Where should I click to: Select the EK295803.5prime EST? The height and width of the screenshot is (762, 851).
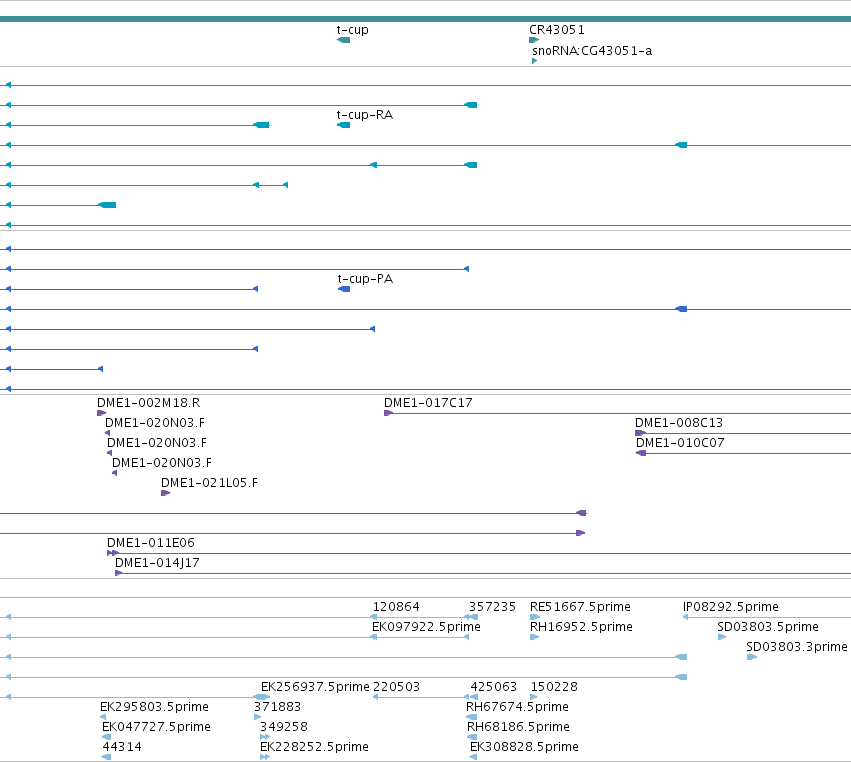pyautogui.click(x=154, y=707)
